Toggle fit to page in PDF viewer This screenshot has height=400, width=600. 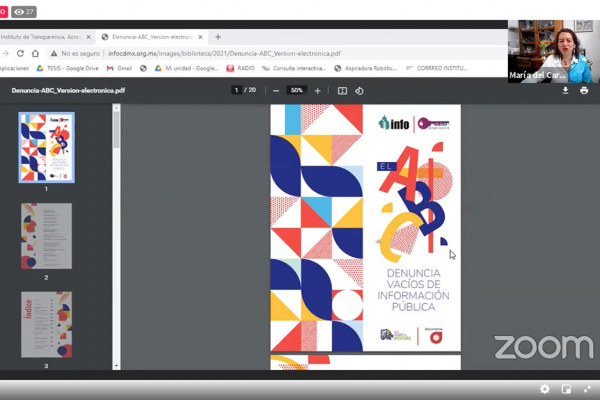[x=342, y=91]
